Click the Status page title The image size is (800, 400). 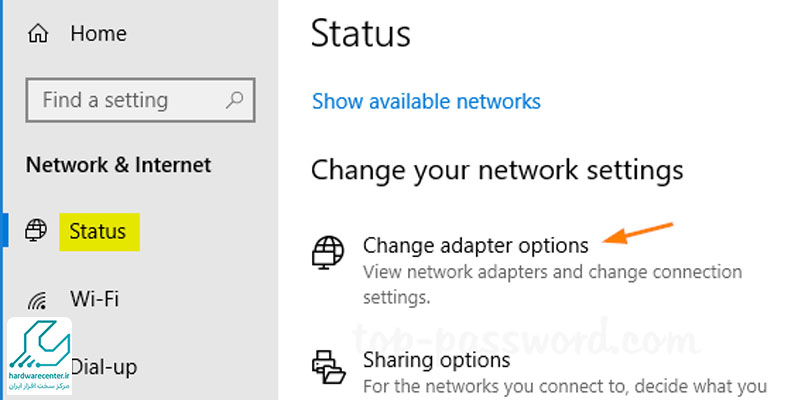click(x=361, y=33)
